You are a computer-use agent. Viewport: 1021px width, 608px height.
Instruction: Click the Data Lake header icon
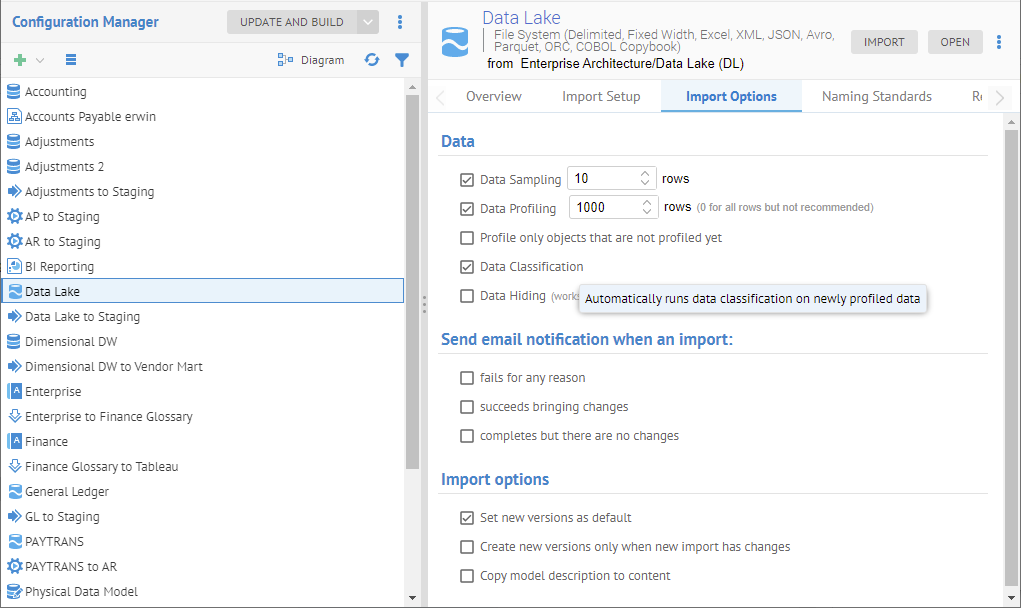[x=455, y=42]
